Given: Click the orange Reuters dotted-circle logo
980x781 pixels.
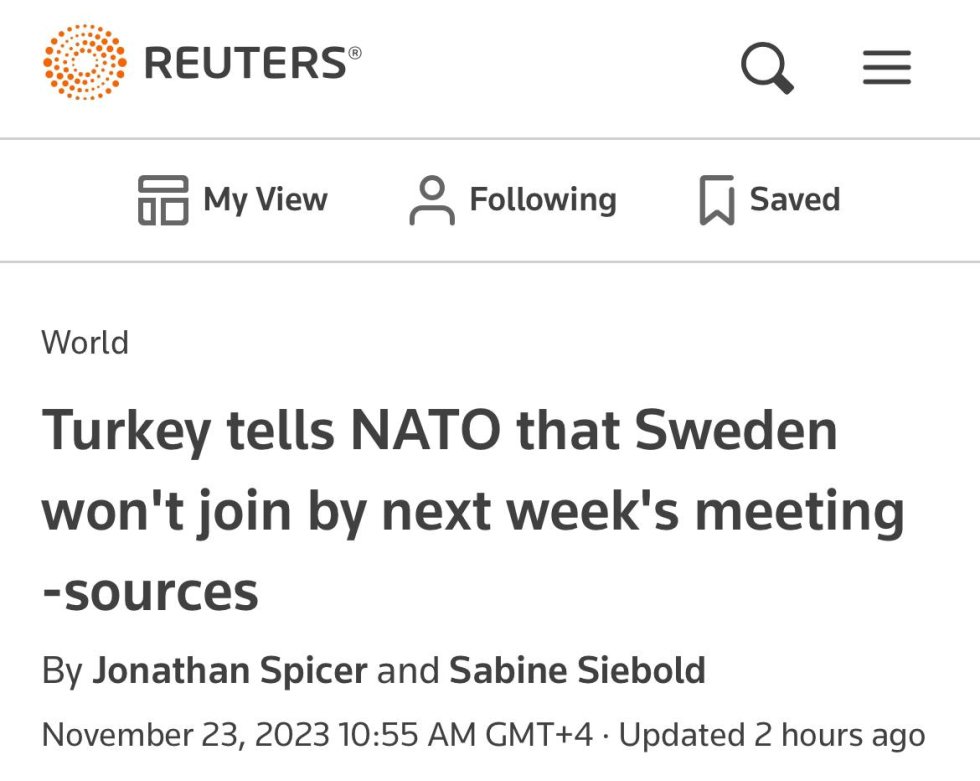Looking at the screenshot, I should point(84,62).
